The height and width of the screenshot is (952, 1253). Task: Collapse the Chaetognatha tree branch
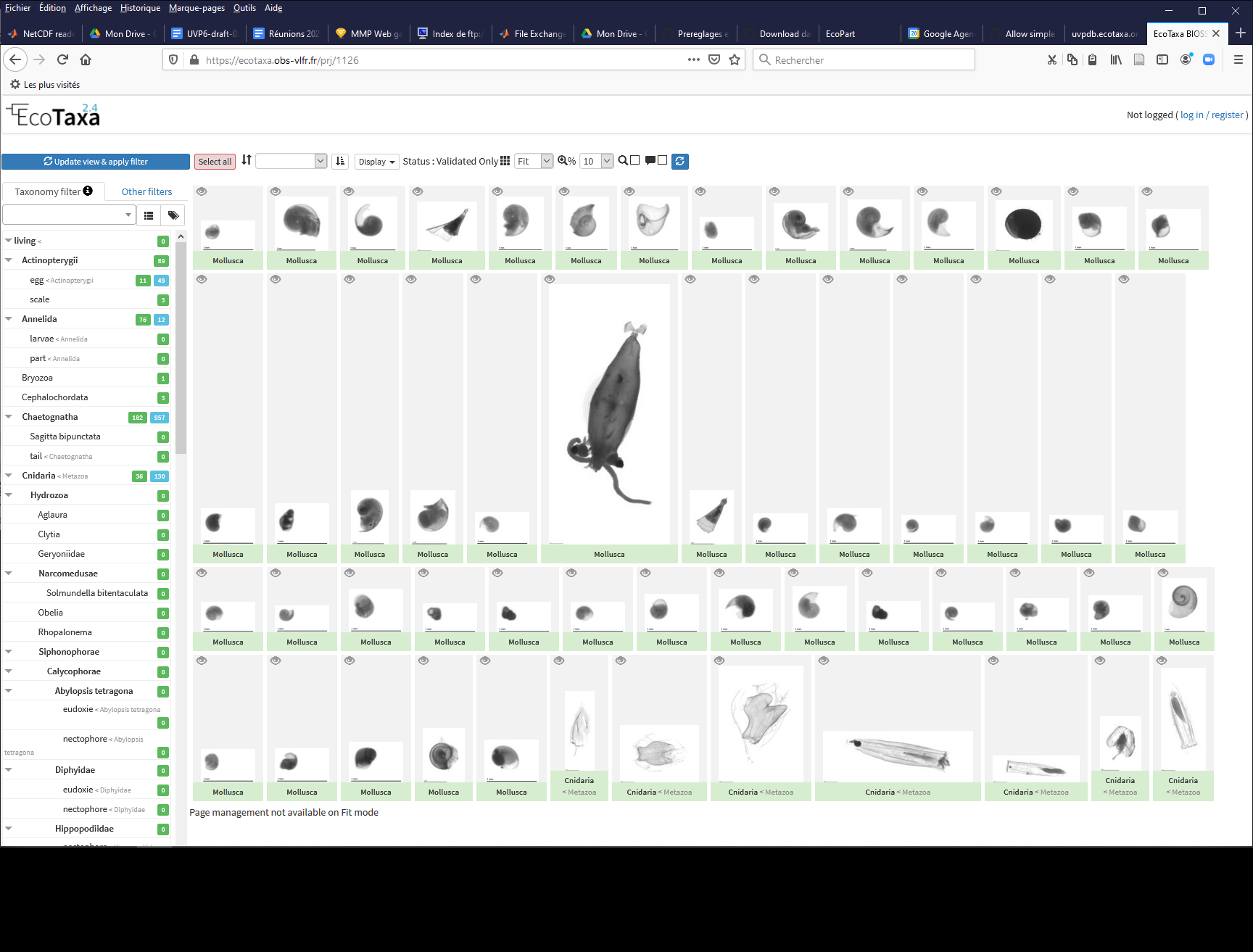pos(8,416)
